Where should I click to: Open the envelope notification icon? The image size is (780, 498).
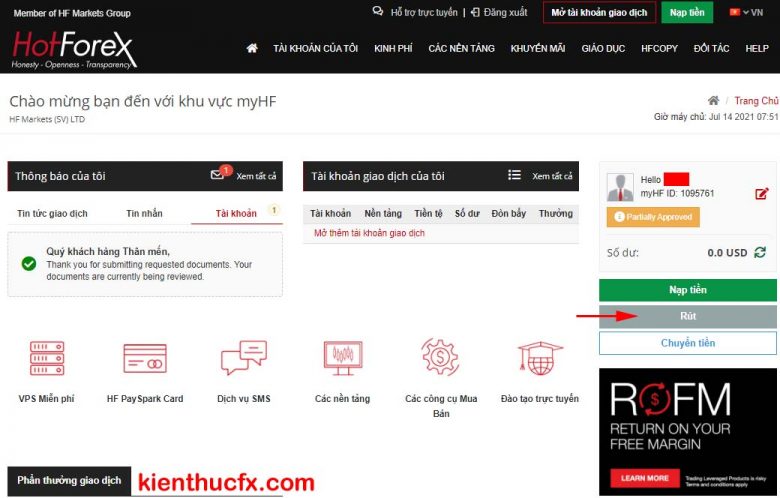[x=217, y=175]
